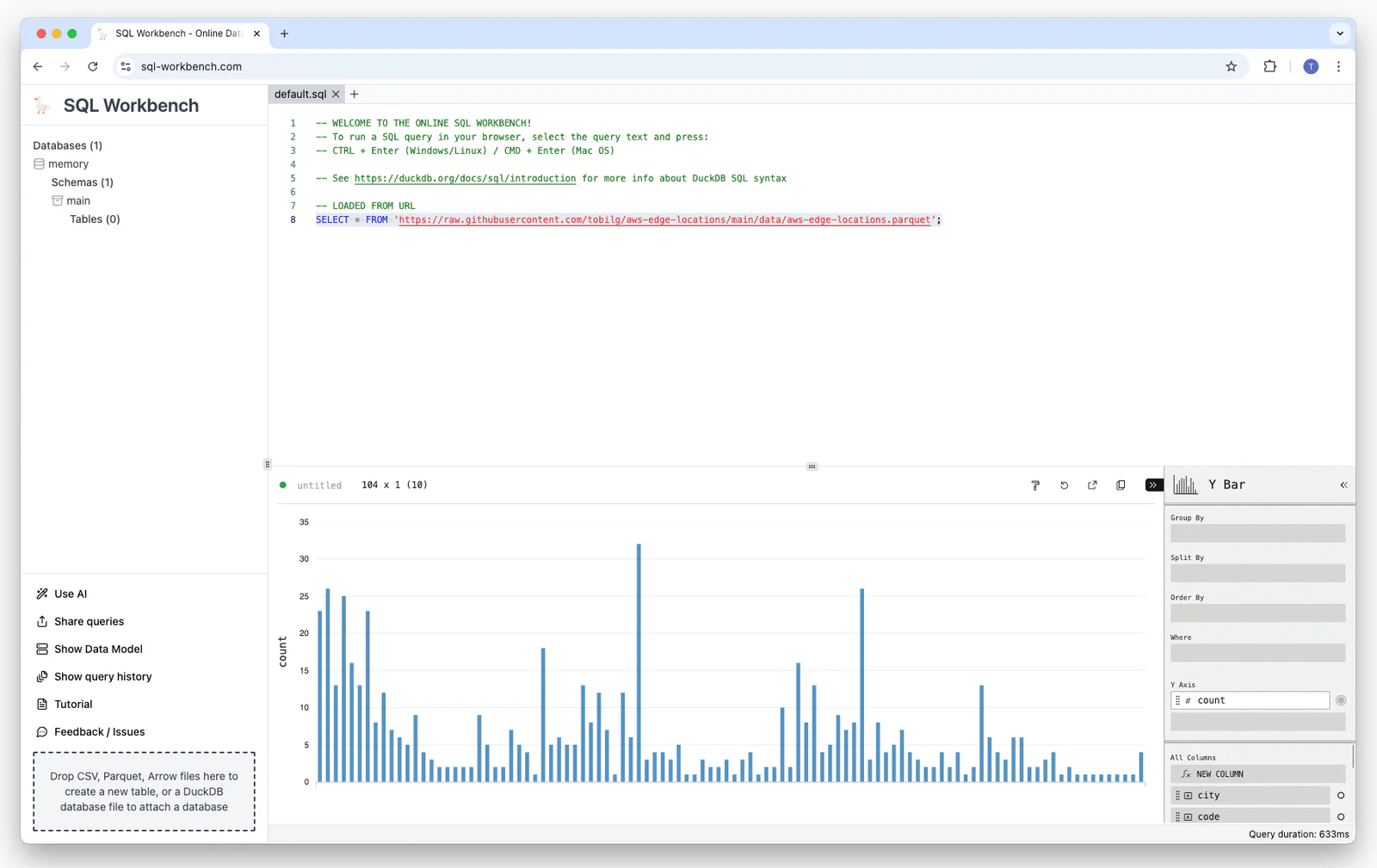Open the Tutorial link
Viewport: 1377px width, 868px height.
(65, 704)
